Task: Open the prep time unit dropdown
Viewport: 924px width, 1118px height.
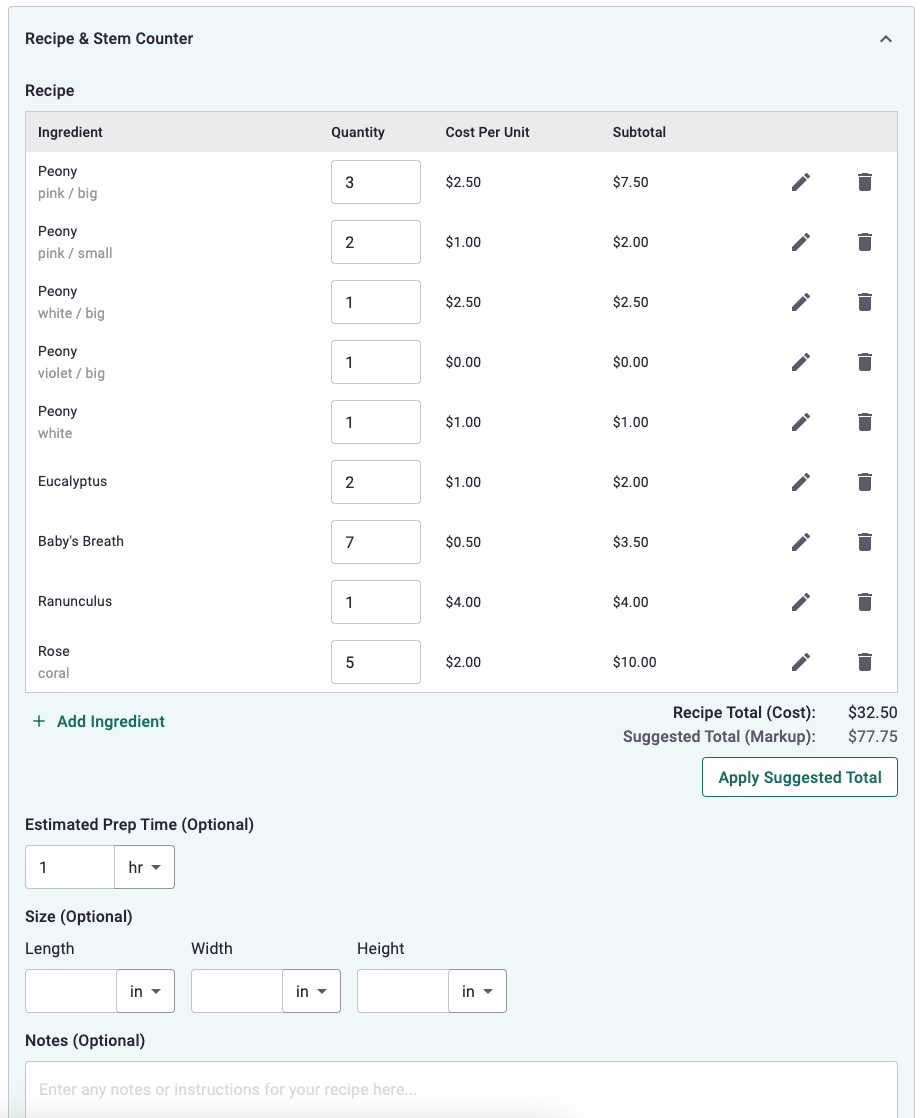Action: [x=144, y=867]
